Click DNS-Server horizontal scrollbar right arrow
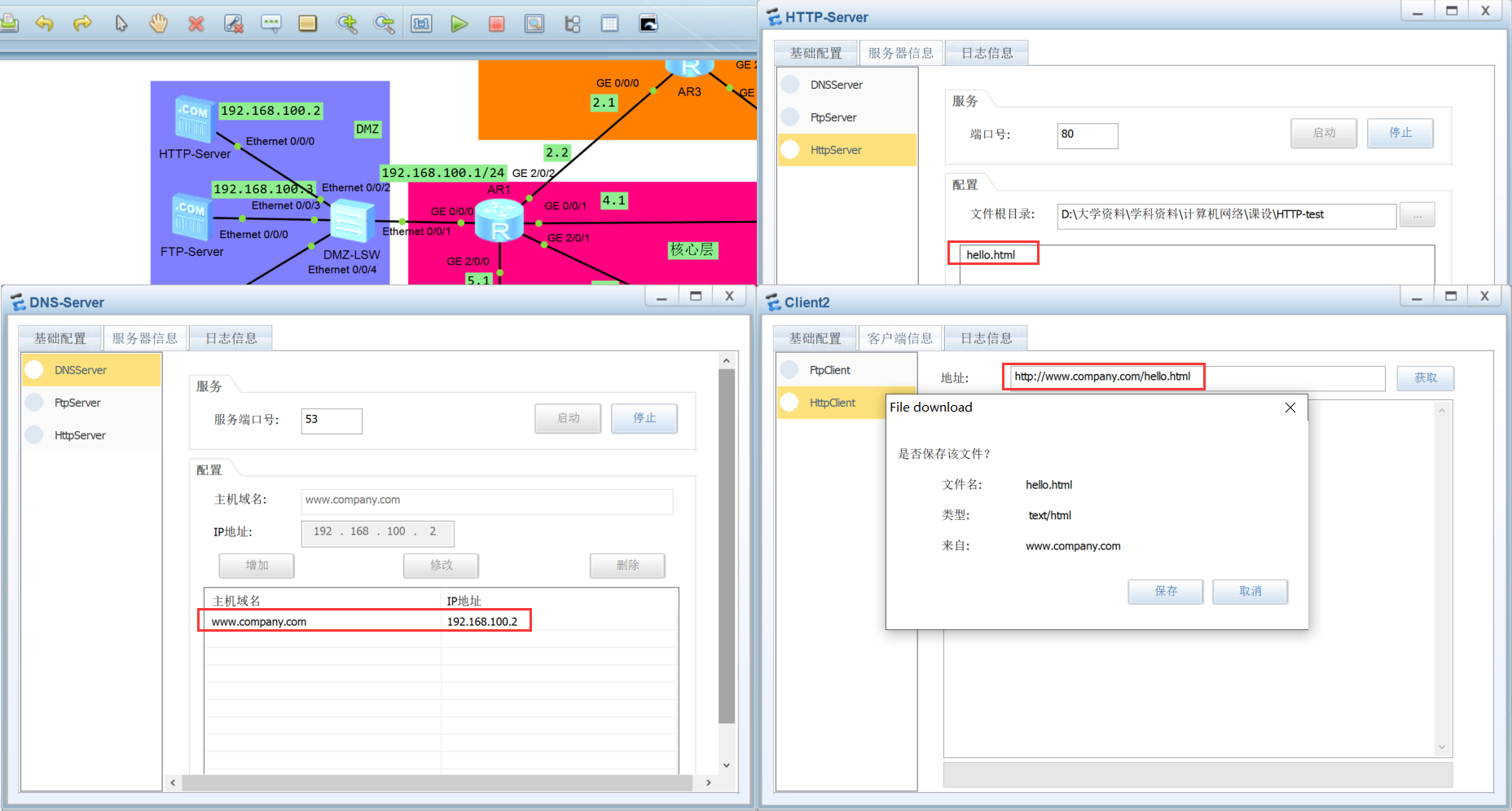Image resolution: width=1512 pixels, height=811 pixels. tap(708, 782)
